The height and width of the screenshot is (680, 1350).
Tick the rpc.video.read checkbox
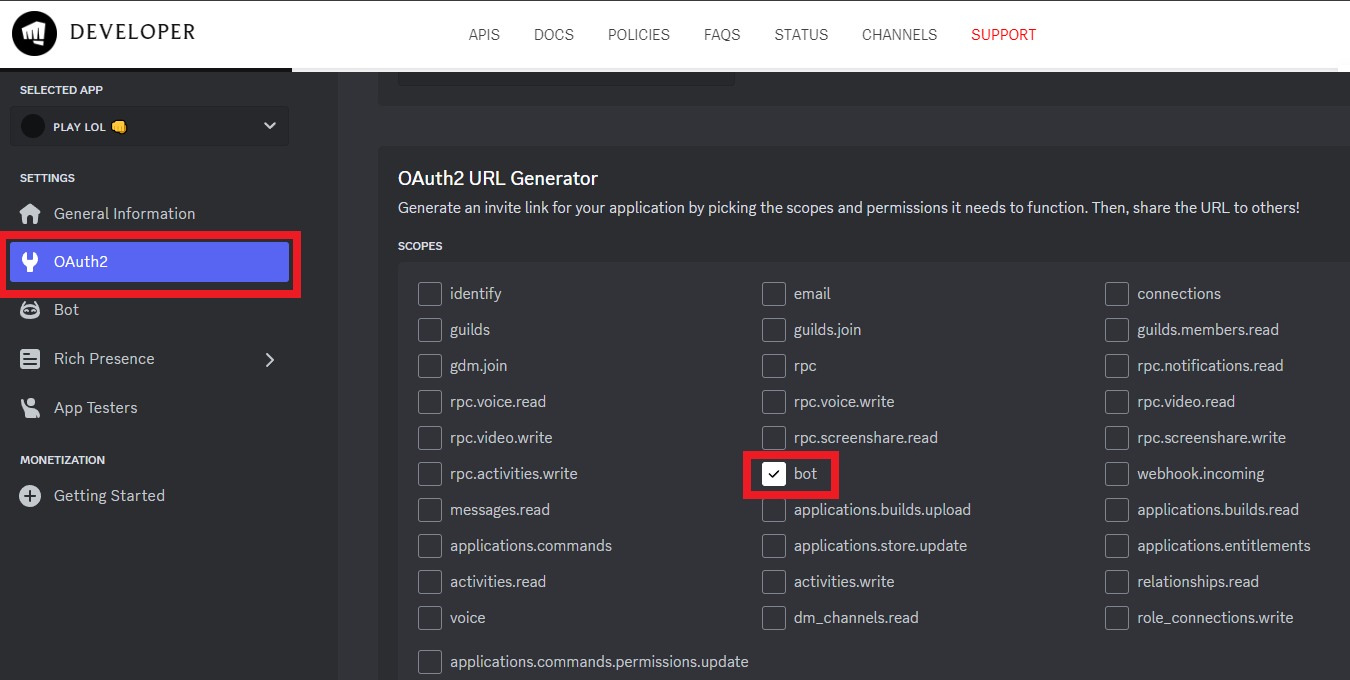coord(1117,402)
